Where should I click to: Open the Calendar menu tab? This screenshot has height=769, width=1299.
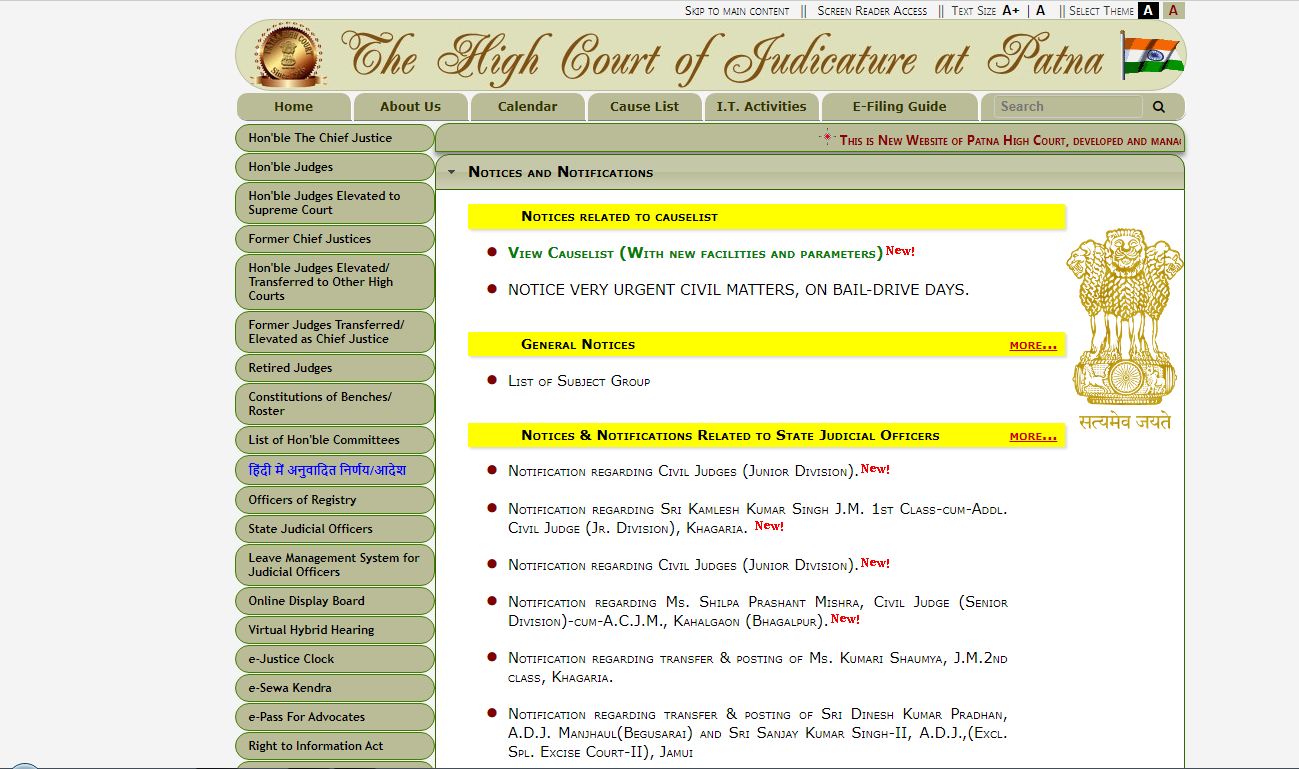coord(527,107)
